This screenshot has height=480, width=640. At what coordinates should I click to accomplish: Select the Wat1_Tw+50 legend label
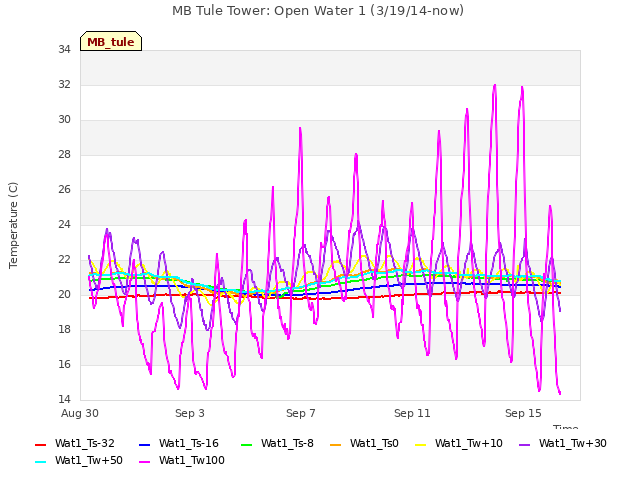pos(89,460)
